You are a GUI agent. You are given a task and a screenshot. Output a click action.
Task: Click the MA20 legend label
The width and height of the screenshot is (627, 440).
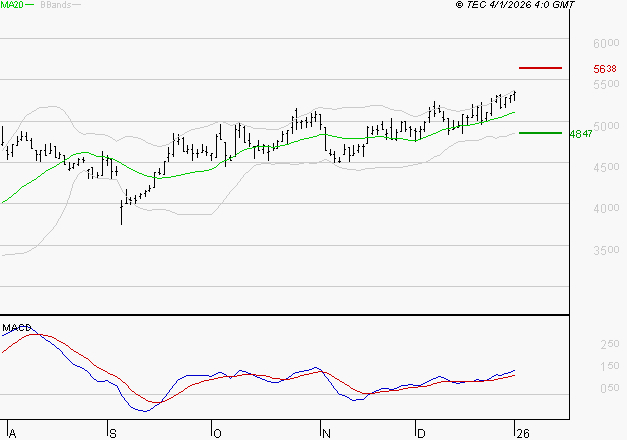click(x=12, y=5)
